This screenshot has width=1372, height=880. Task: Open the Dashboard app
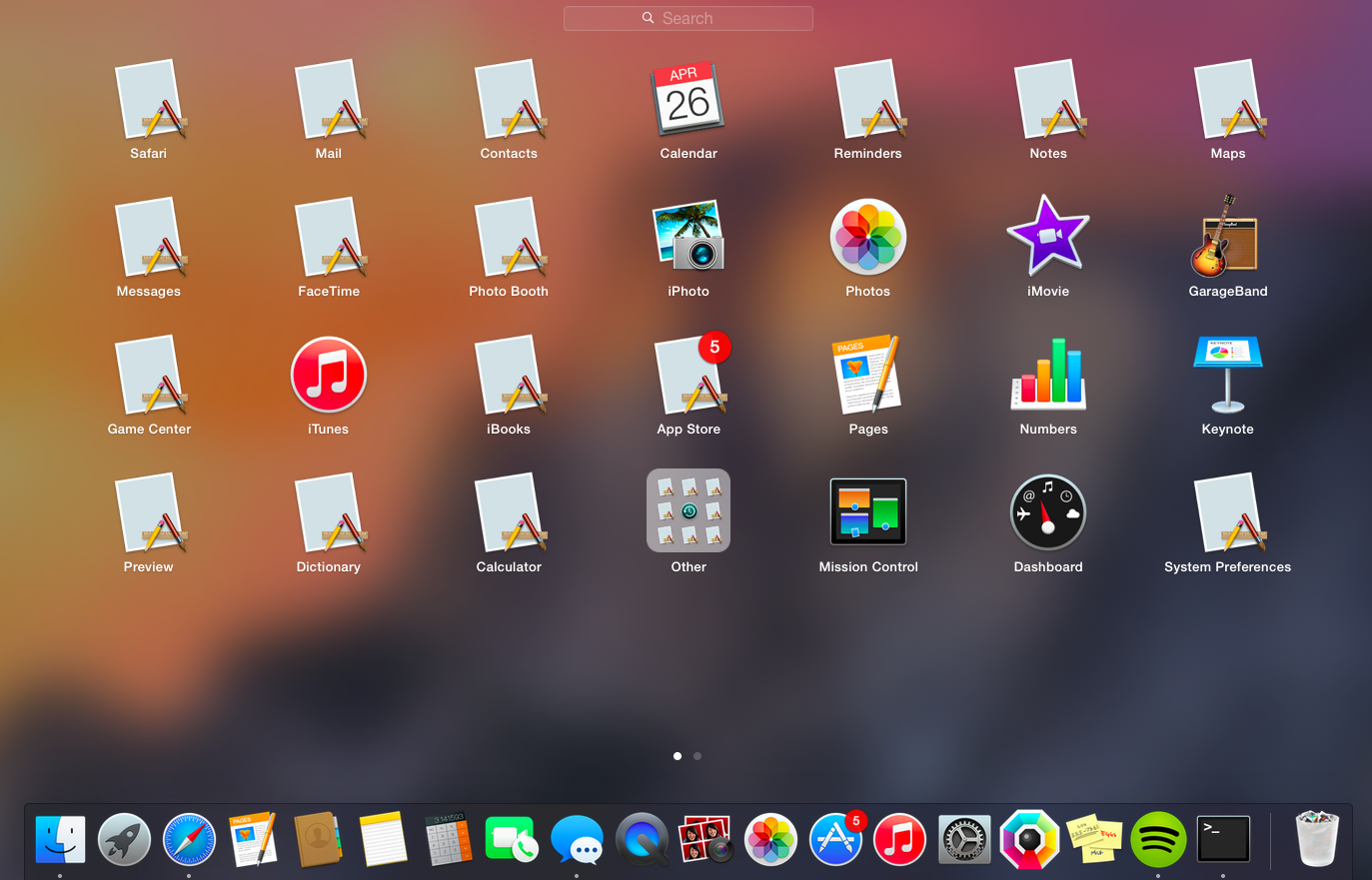(x=1048, y=512)
